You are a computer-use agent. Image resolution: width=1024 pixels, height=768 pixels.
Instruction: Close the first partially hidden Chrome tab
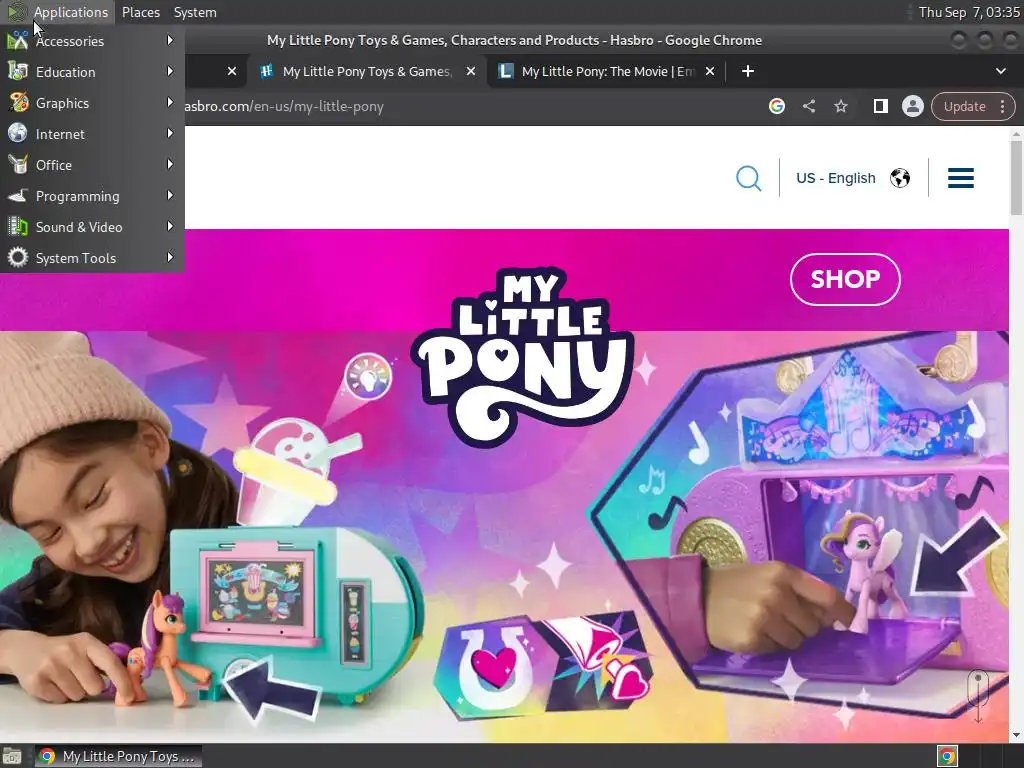[x=232, y=71]
